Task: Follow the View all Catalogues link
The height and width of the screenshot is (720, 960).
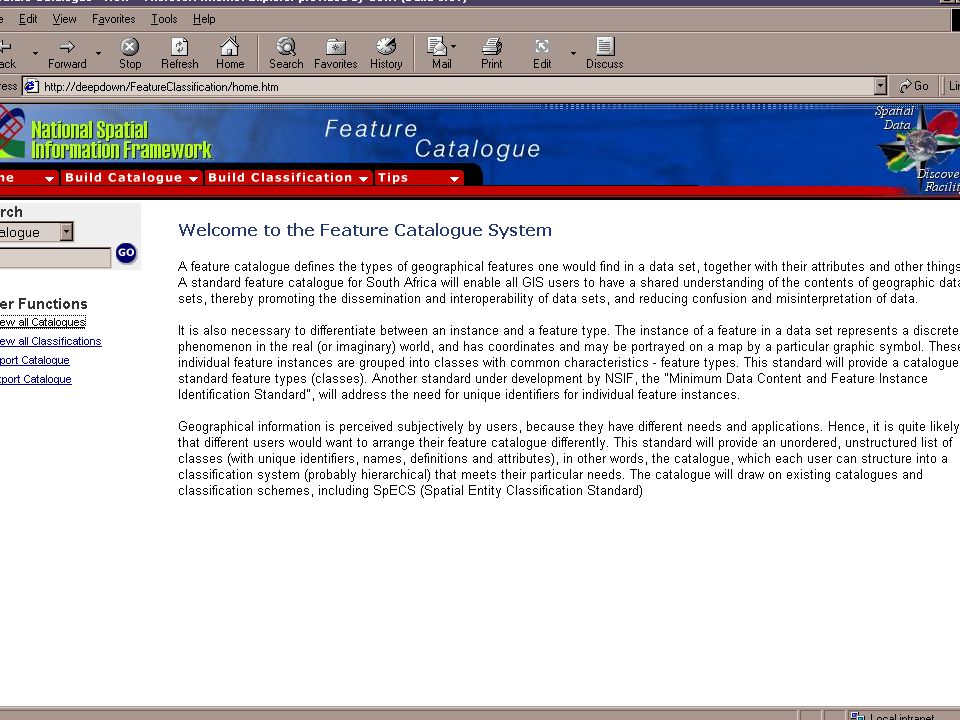Action: pyautogui.click(x=43, y=322)
